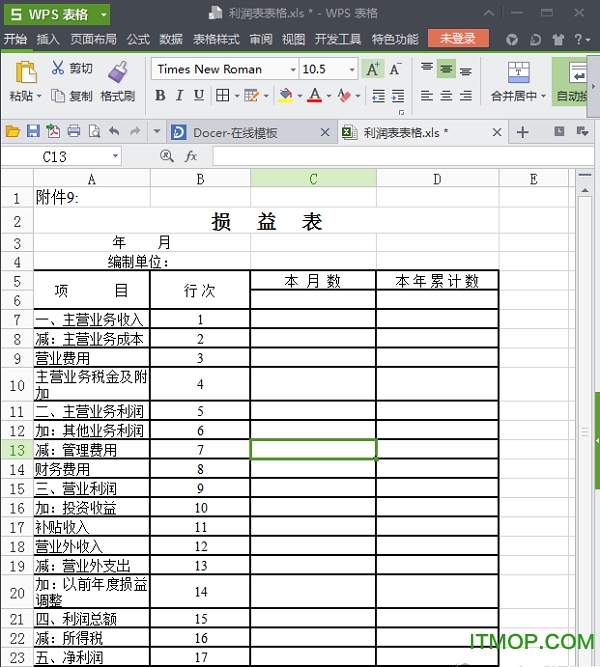Click the Paste clipboard icon

[x=26, y=72]
